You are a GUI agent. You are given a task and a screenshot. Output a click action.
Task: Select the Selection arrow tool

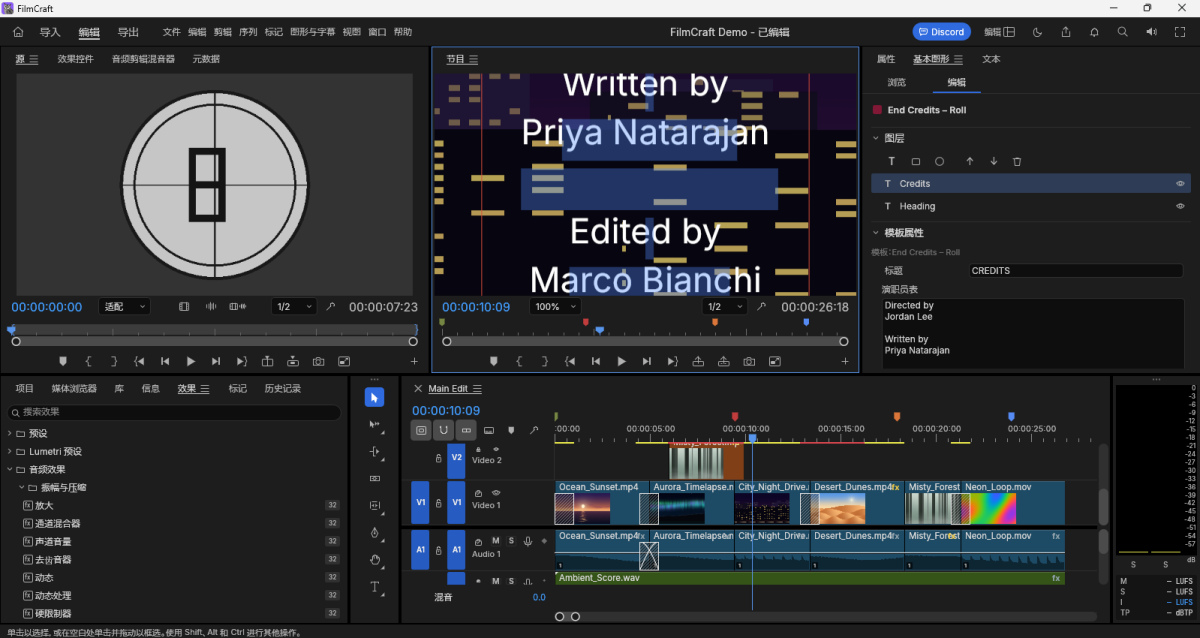pos(374,398)
